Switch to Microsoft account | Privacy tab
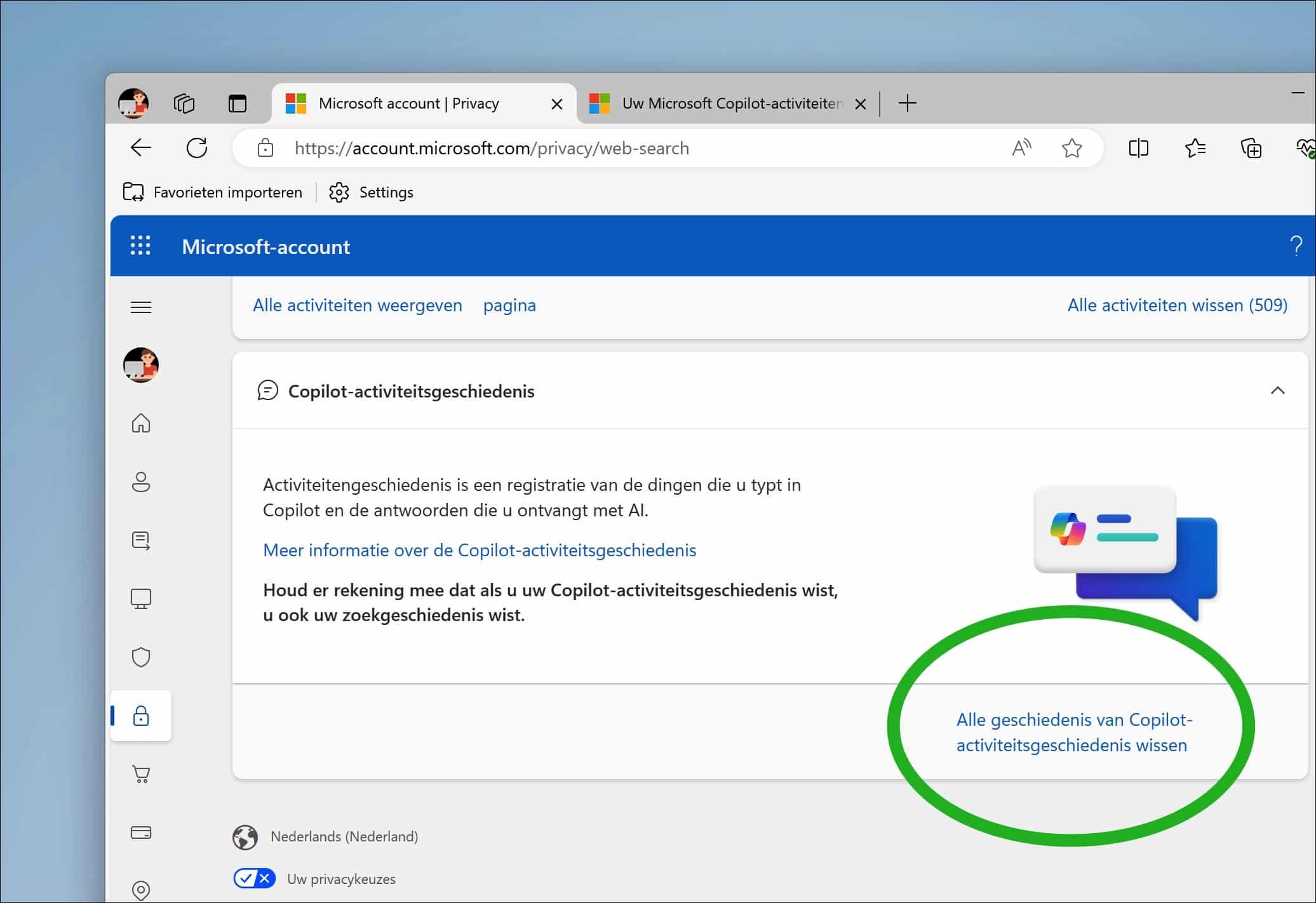This screenshot has height=903, width=1316. click(x=424, y=103)
